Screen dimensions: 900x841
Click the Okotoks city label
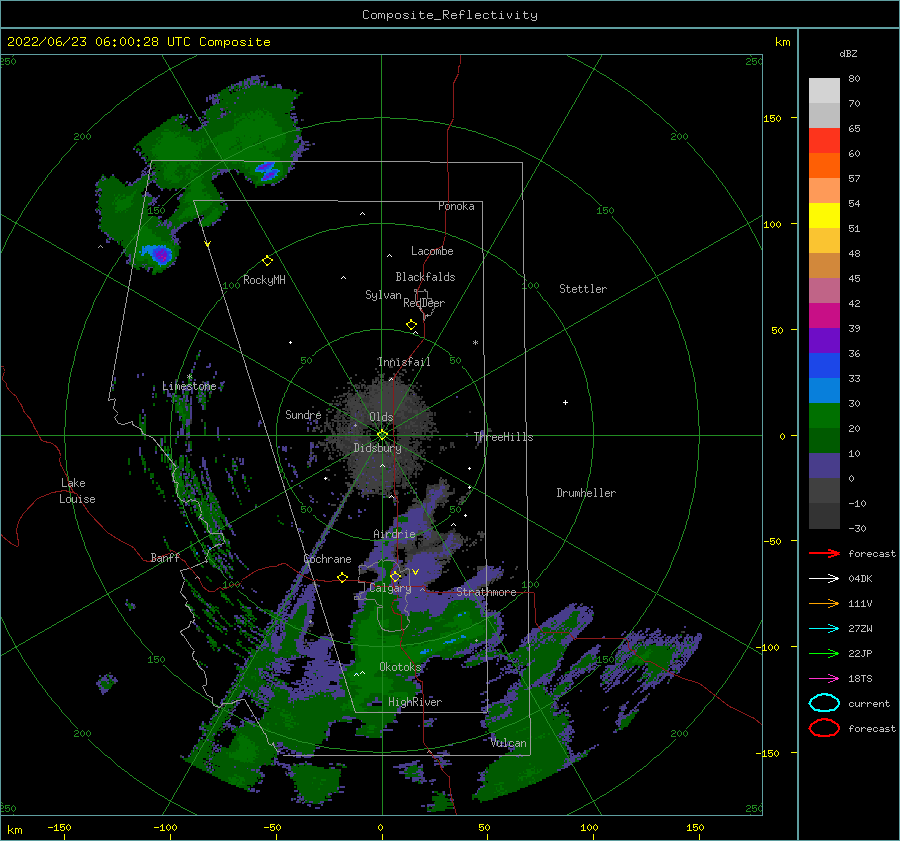pyautogui.click(x=400, y=666)
